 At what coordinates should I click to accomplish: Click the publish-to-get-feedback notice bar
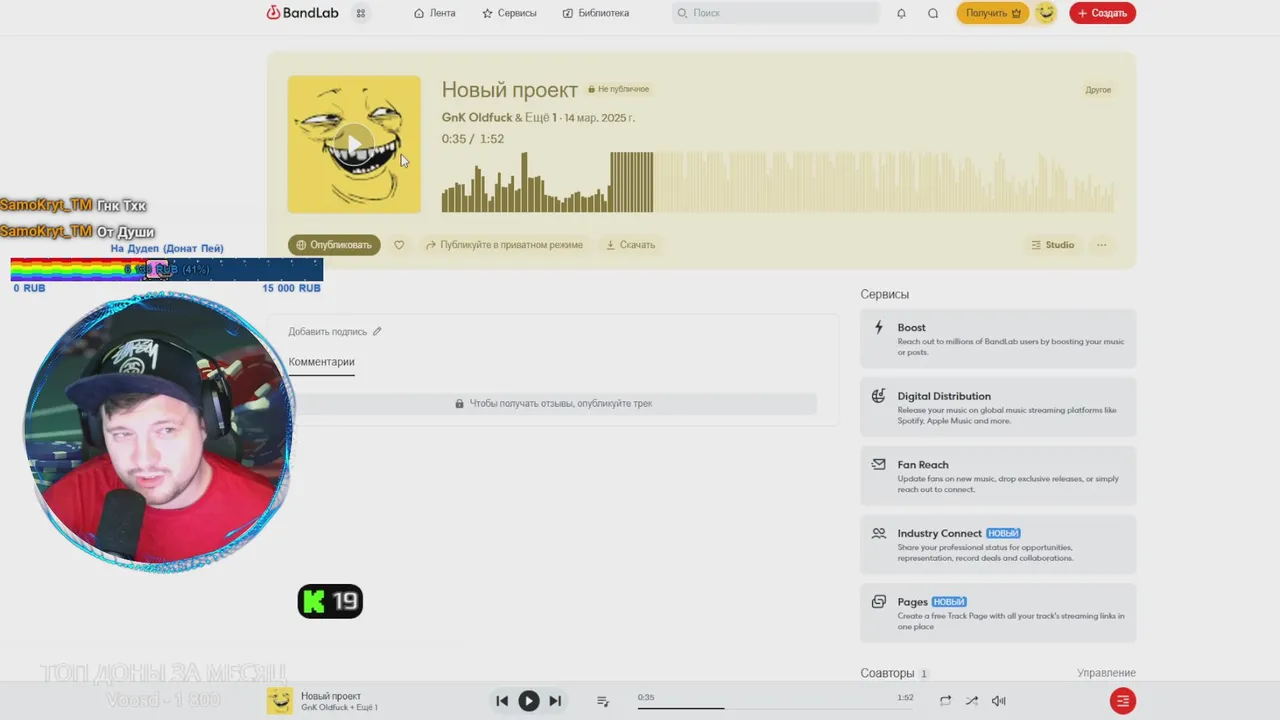click(x=553, y=404)
